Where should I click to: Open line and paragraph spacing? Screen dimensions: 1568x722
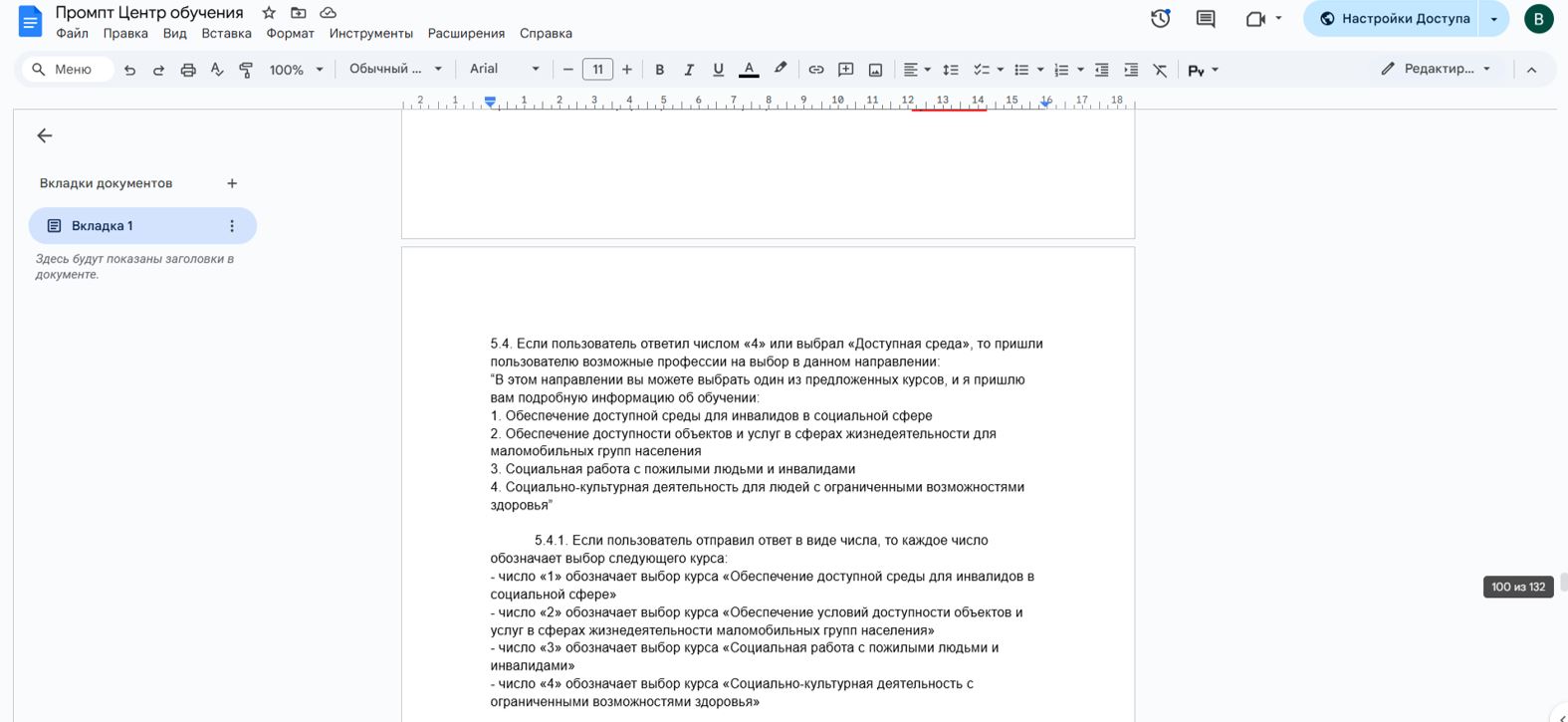[x=951, y=70]
